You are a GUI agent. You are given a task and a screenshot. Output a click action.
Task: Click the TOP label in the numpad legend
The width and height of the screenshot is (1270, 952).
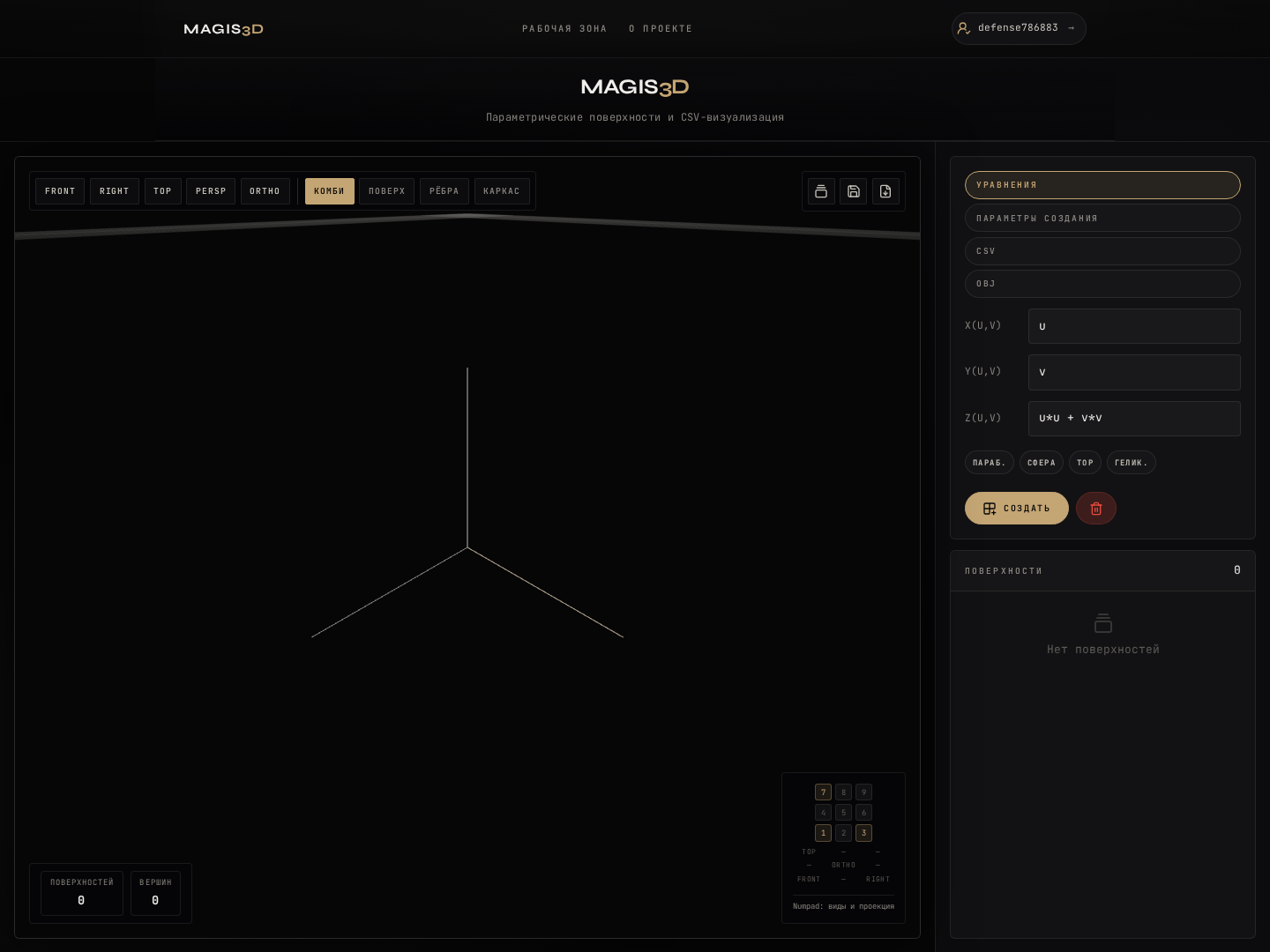(x=809, y=852)
